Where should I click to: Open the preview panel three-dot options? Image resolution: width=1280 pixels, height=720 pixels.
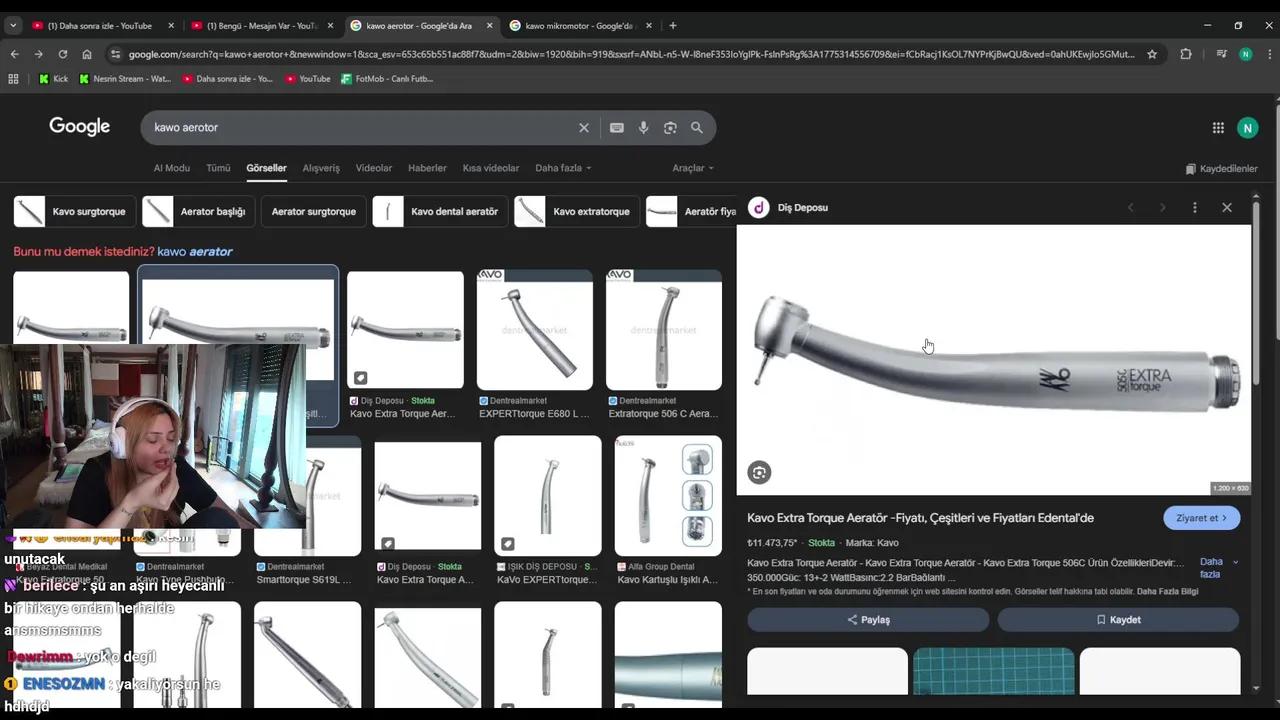point(1195,207)
